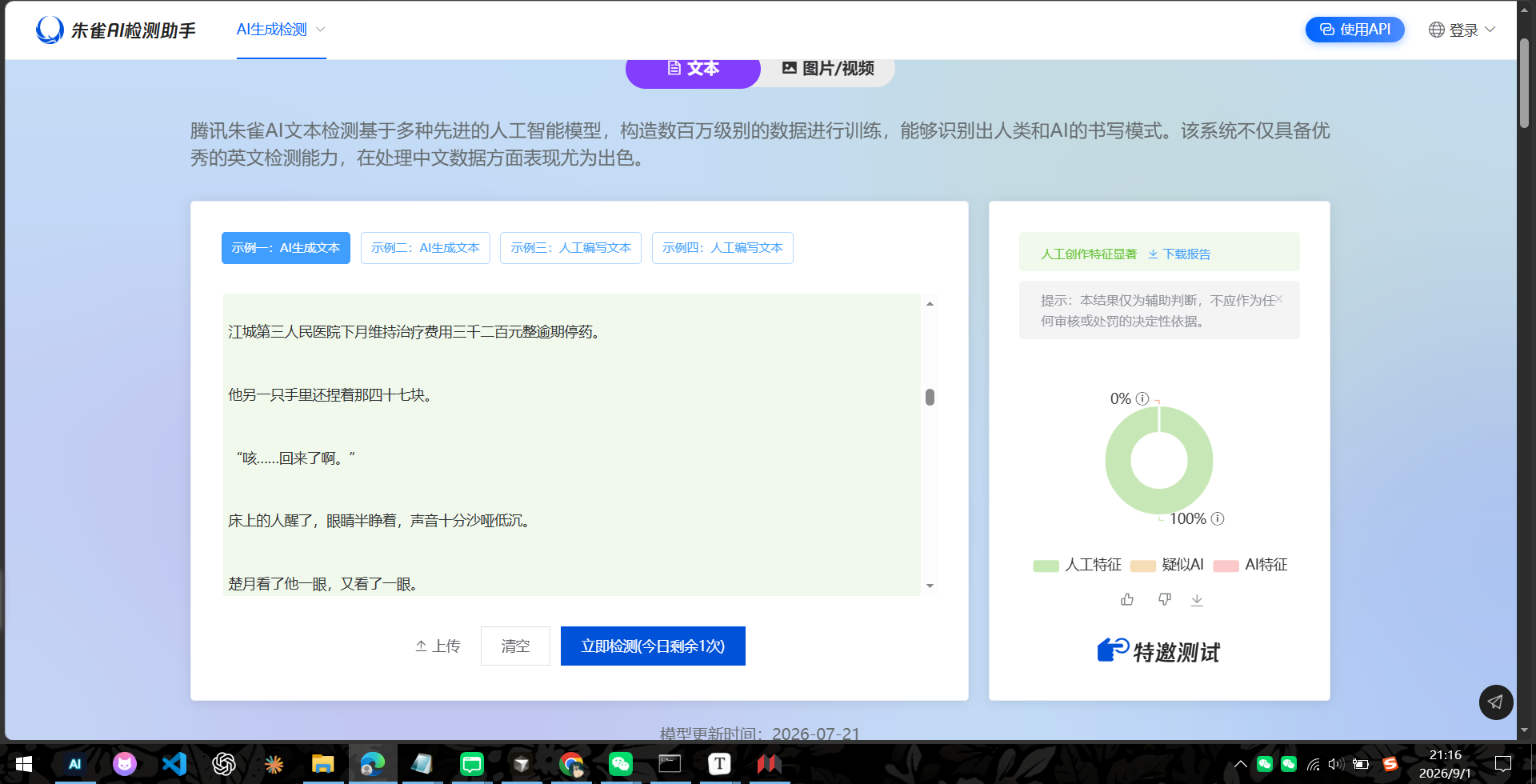Click the paper-plane floating button

[x=1495, y=702]
